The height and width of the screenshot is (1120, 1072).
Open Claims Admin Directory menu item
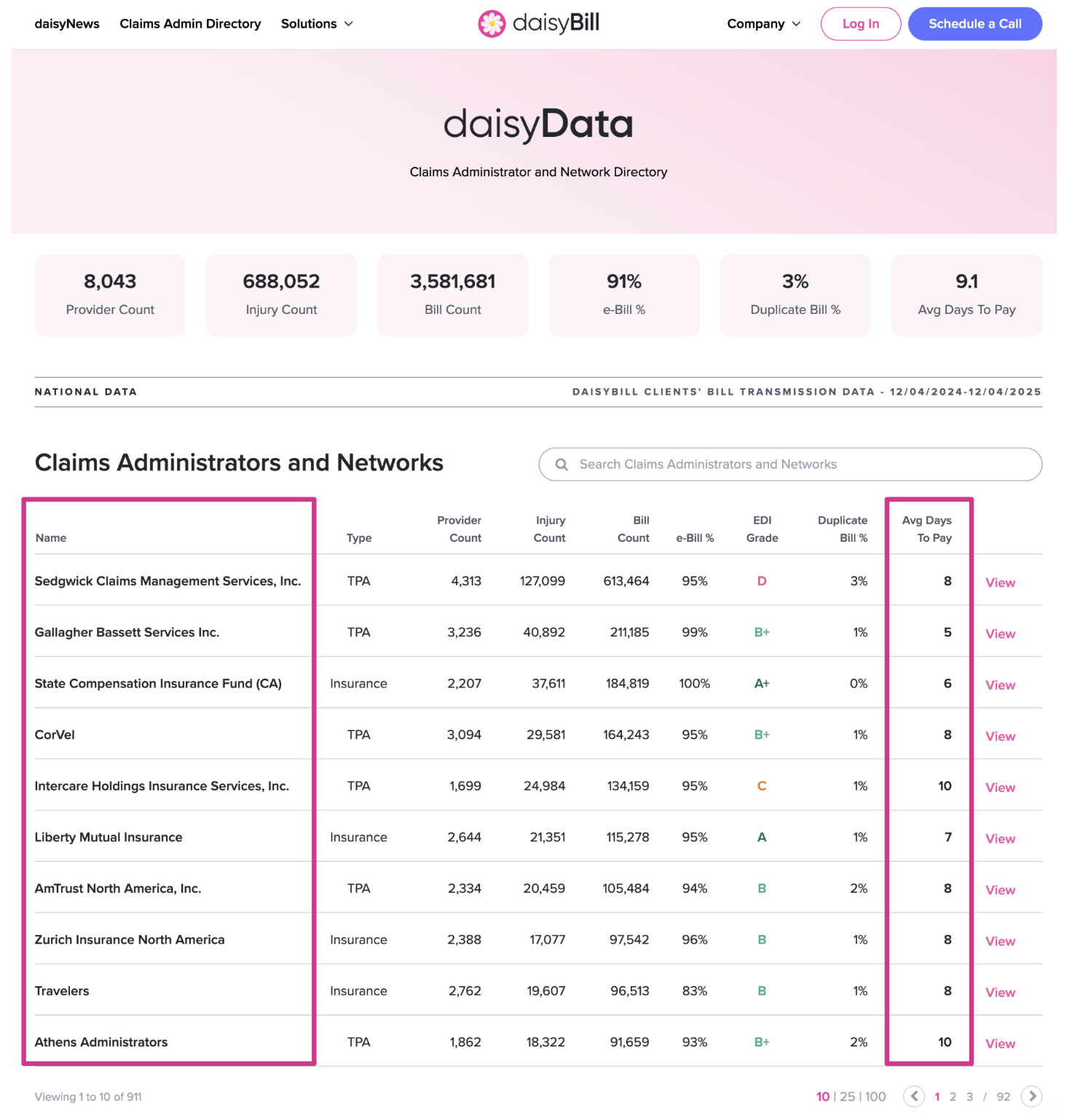(190, 24)
